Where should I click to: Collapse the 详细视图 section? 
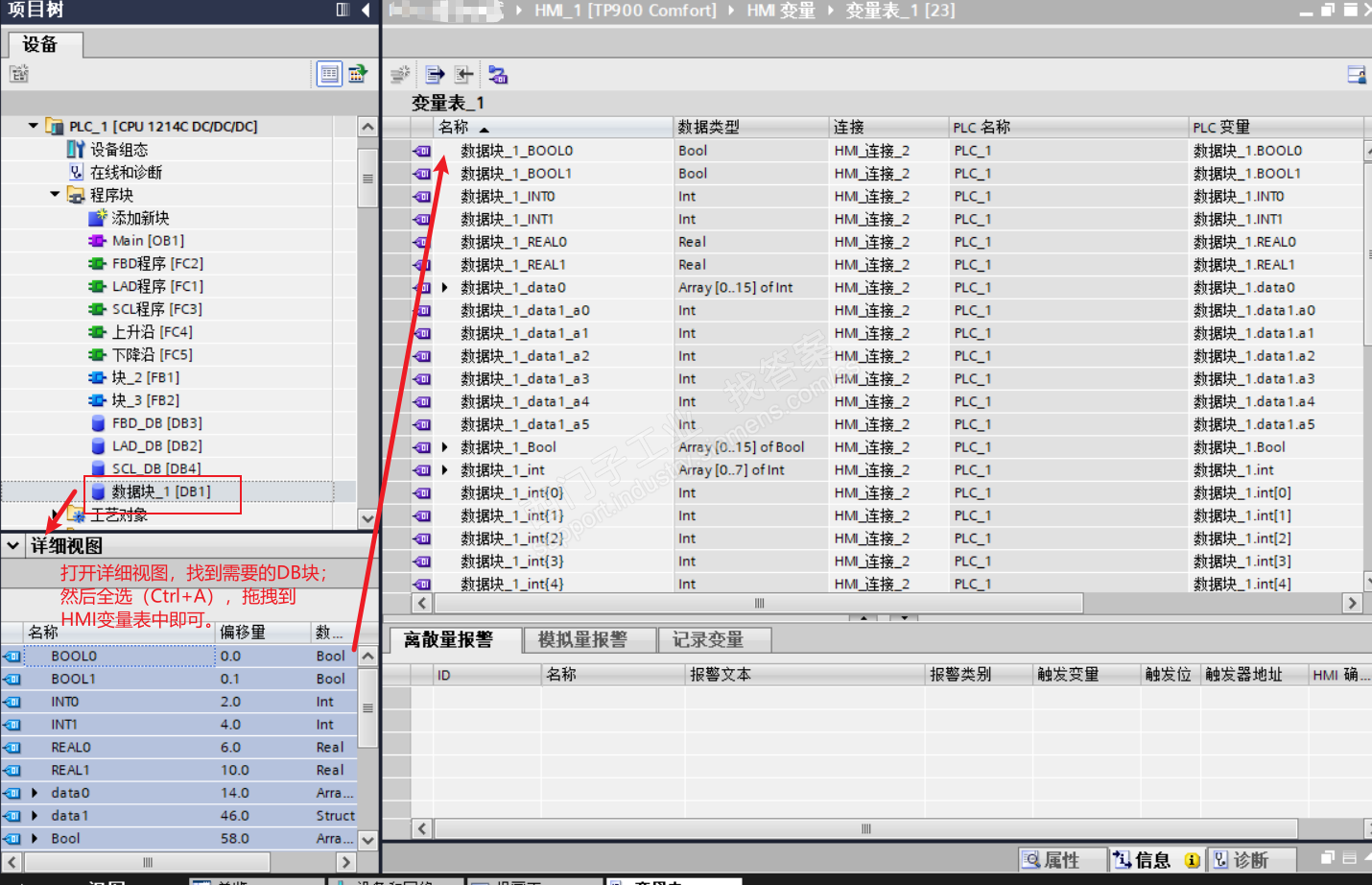[x=12, y=545]
